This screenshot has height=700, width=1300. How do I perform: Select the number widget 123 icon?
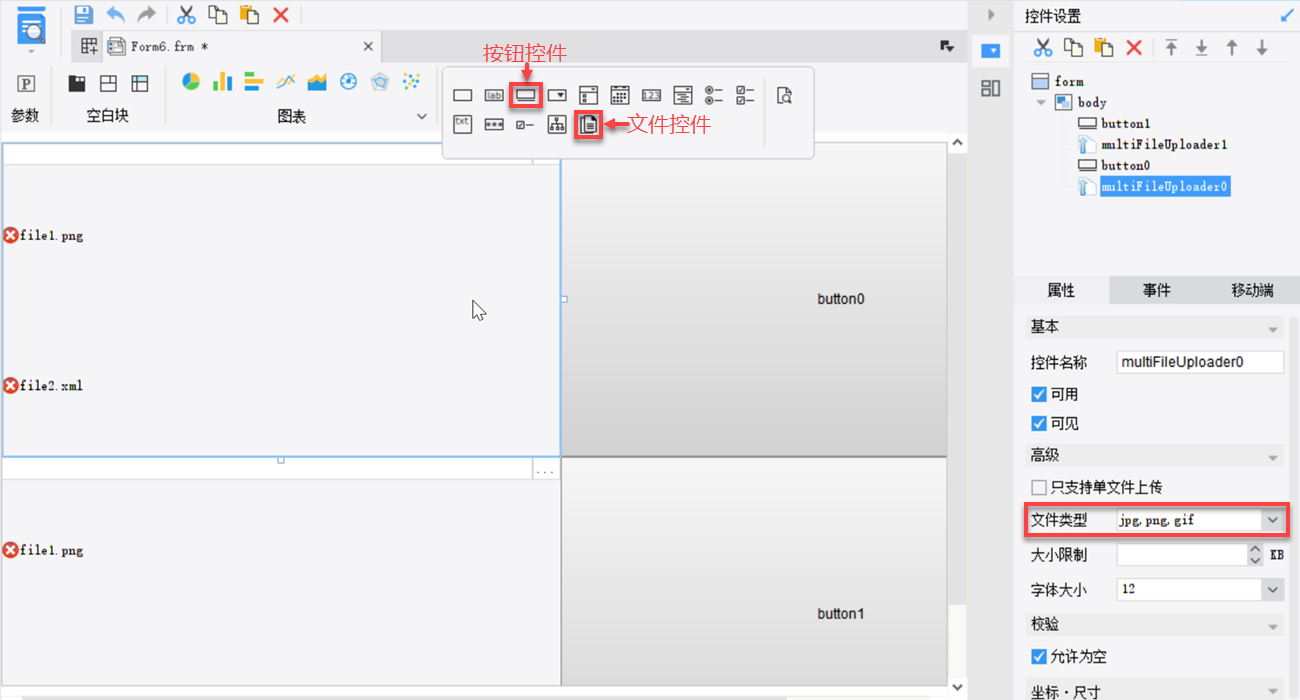(651, 96)
